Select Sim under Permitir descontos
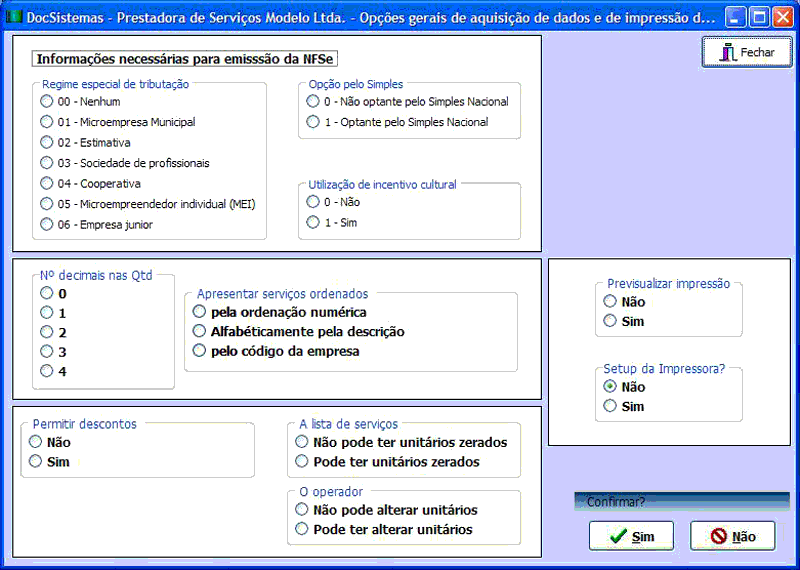This screenshot has height=570, width=800. [x=37, y=462]
